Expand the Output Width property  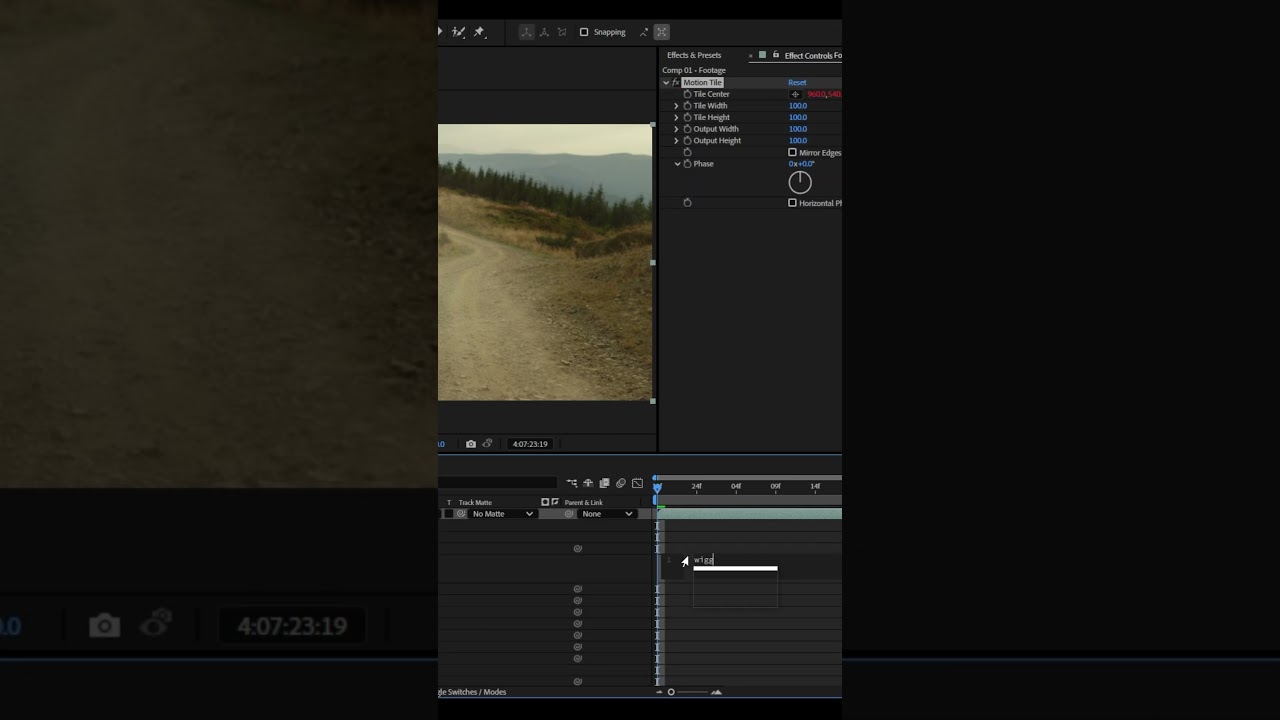676,129
